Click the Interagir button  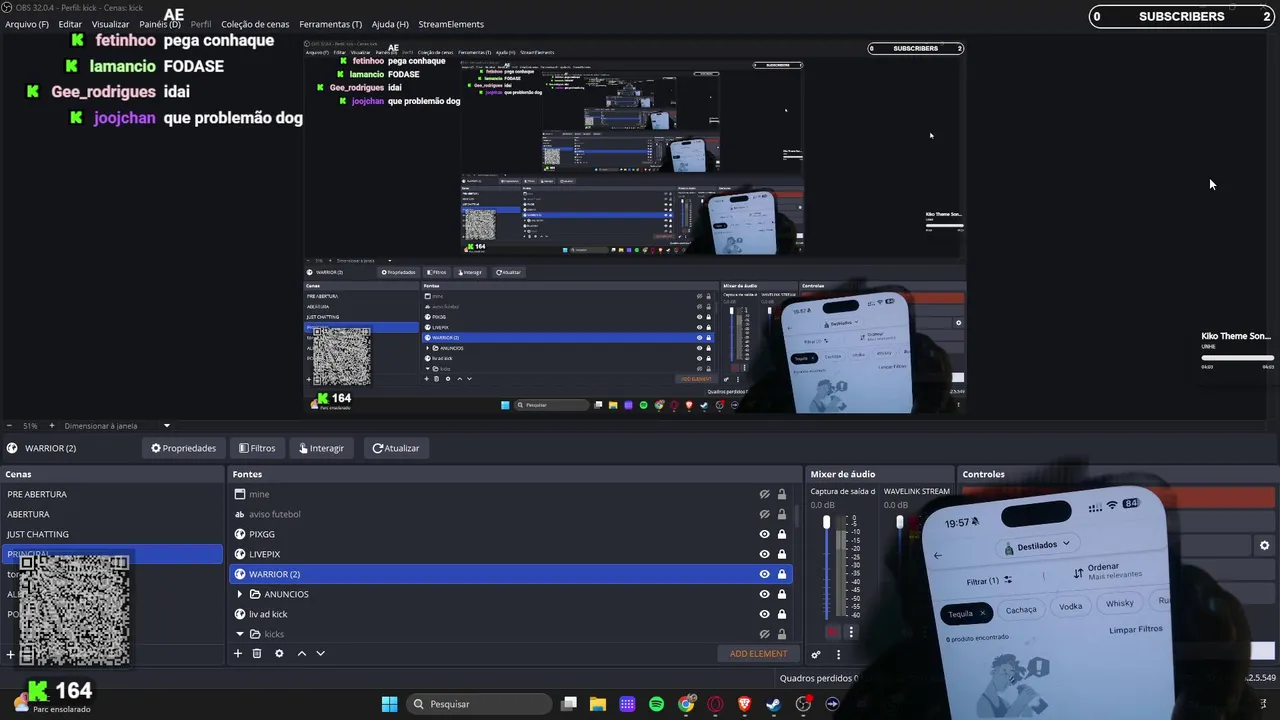321,448
